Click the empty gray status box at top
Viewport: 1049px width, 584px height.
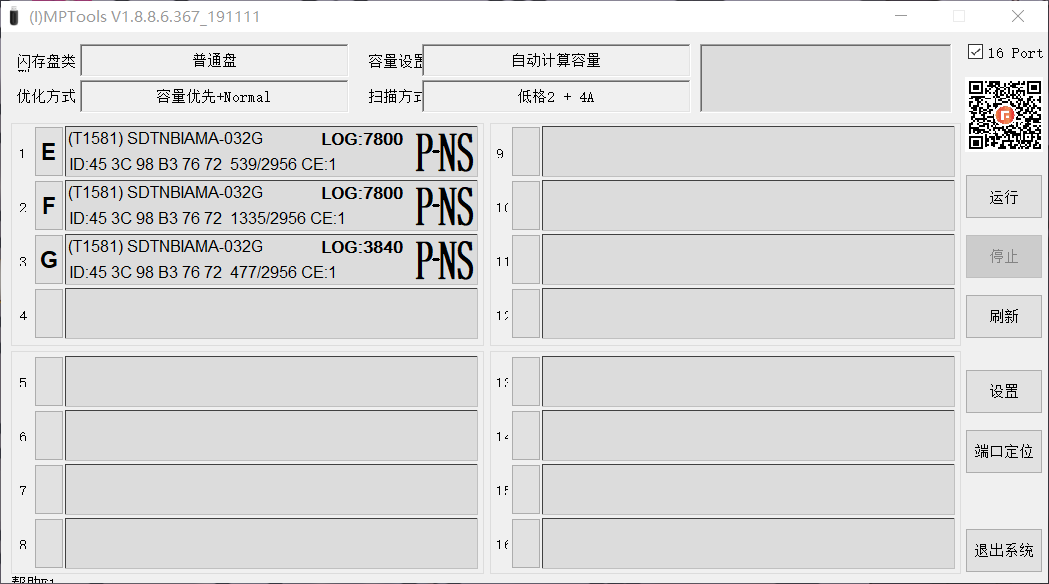(x=826, y=78)
